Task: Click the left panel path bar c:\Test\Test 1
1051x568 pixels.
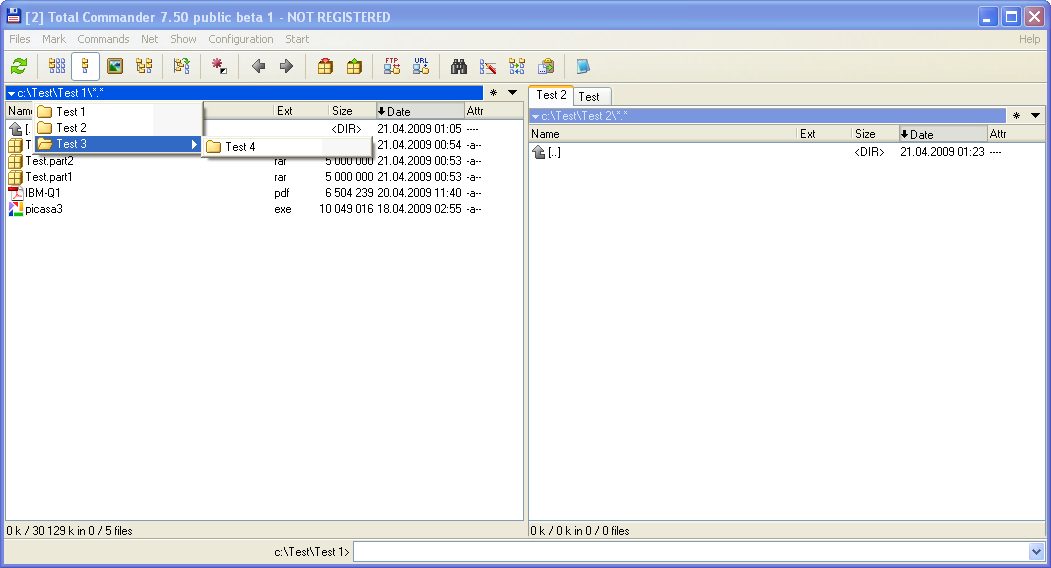Action: click(x=244, y=93)
